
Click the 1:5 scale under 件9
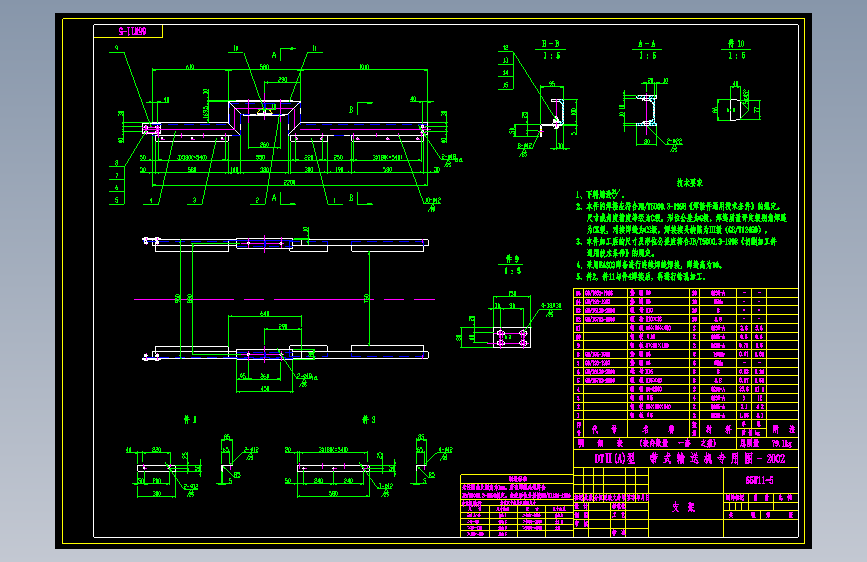[513, 270]
